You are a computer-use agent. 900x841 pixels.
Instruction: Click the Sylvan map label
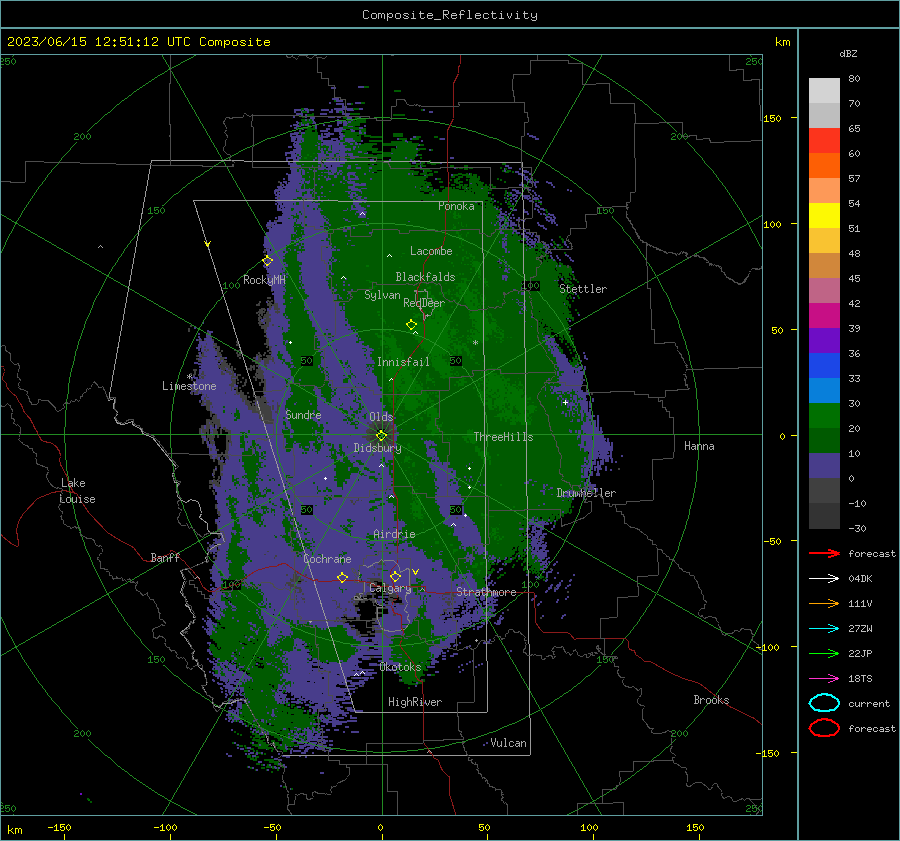382,295
